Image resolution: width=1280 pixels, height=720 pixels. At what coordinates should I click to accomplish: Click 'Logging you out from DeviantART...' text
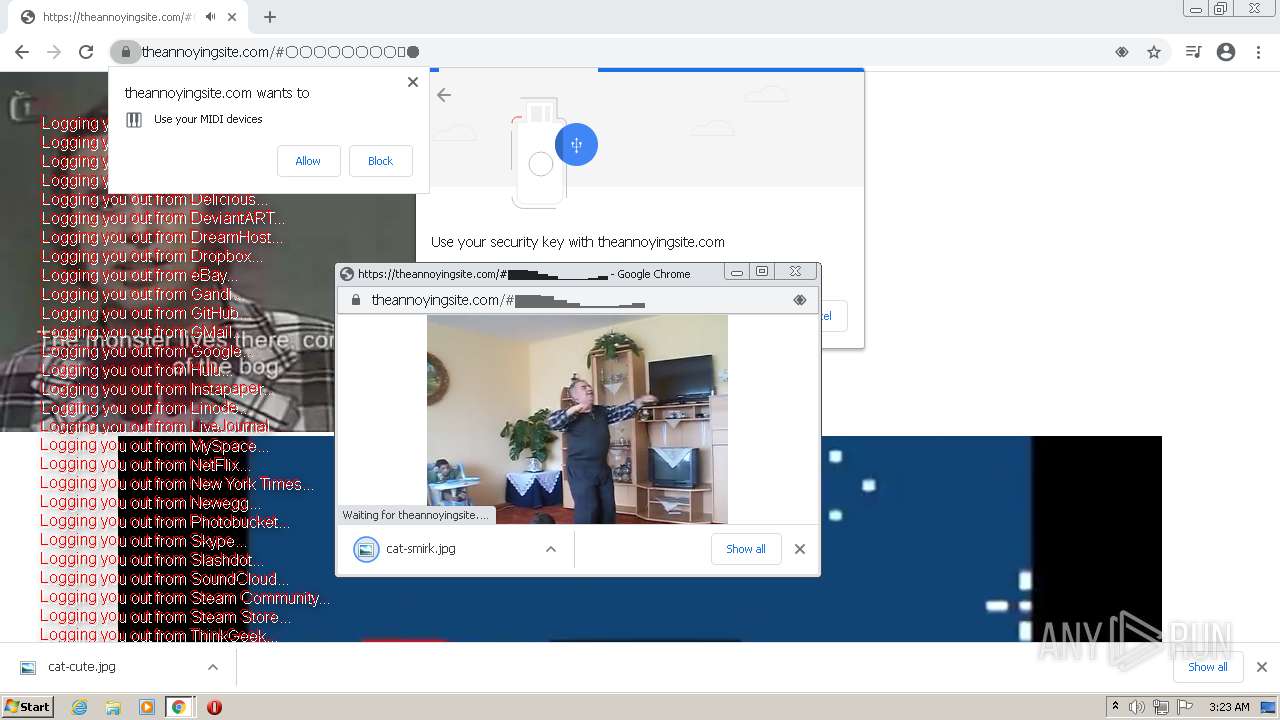163,218
